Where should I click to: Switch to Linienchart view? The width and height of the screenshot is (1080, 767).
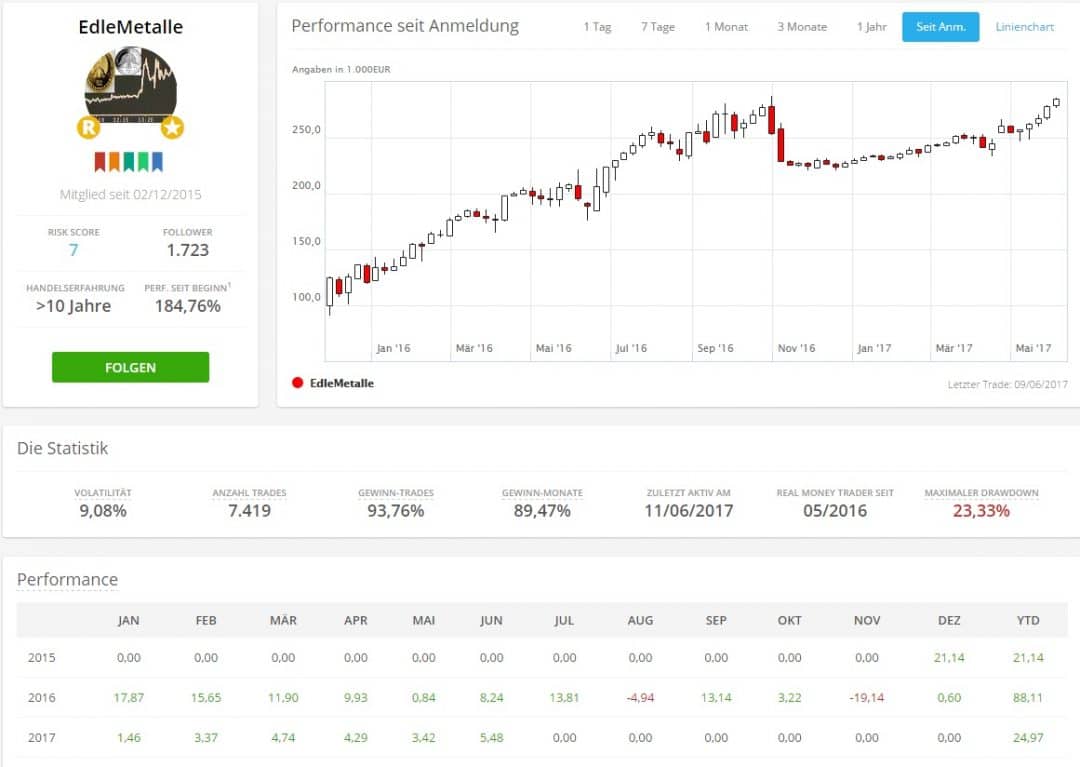(x=1024, y=27)
